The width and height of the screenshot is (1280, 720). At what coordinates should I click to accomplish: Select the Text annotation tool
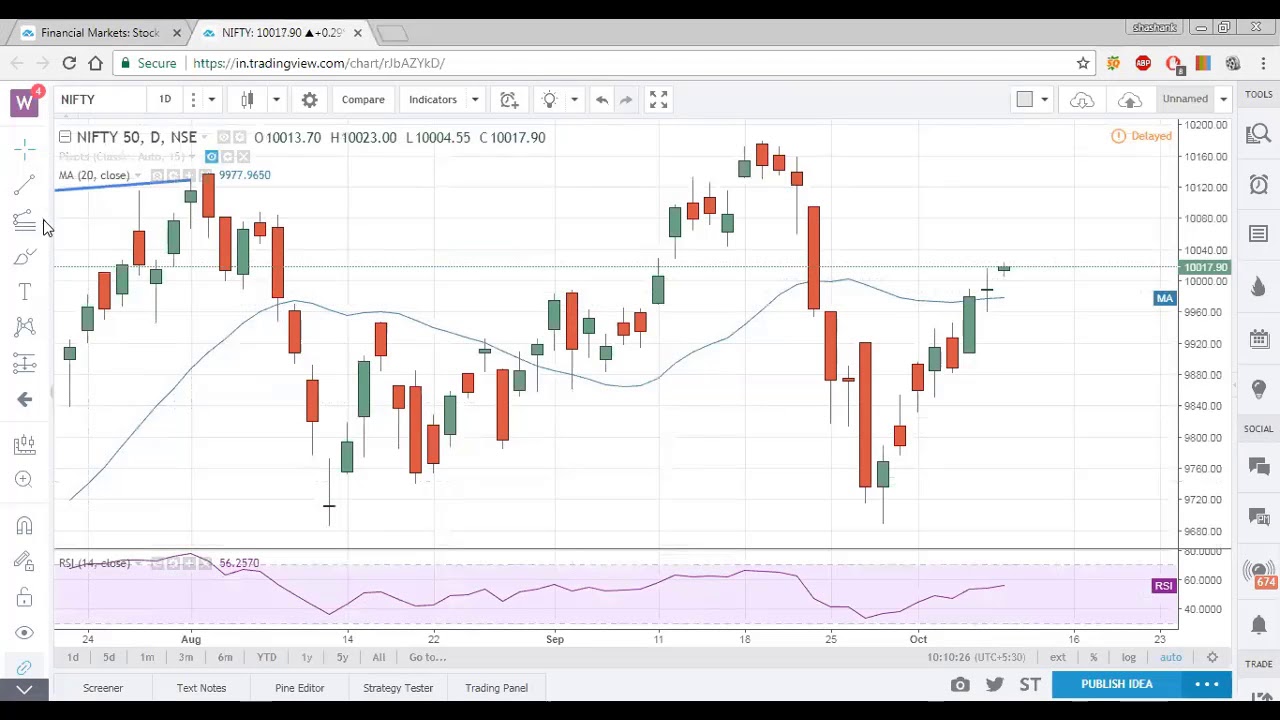(x=25, y=291)
